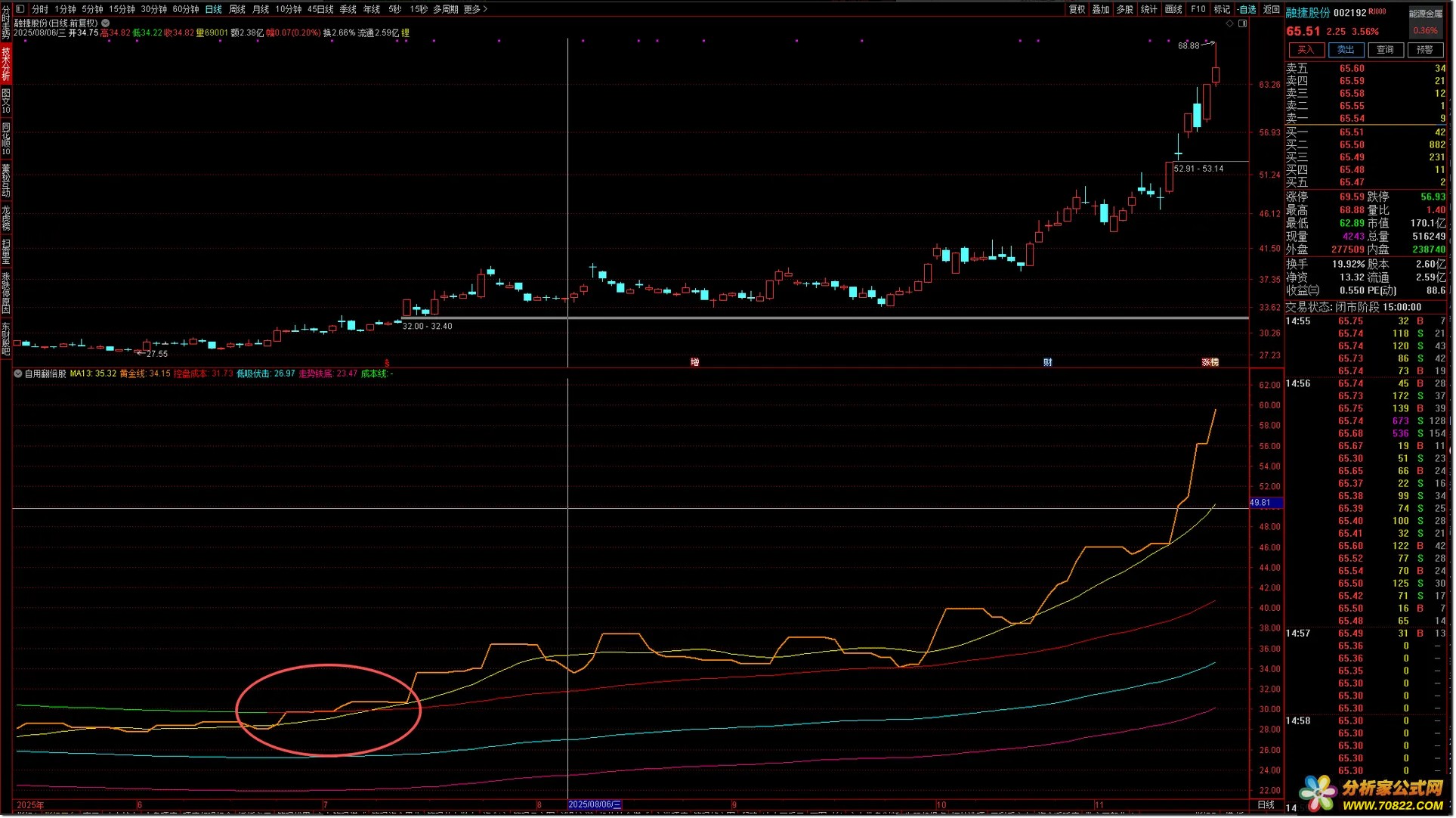Select the 60分钟 period tab
Image resolution: width=1456 pixels, height=818 pixels.
click(x=185, y=9)
